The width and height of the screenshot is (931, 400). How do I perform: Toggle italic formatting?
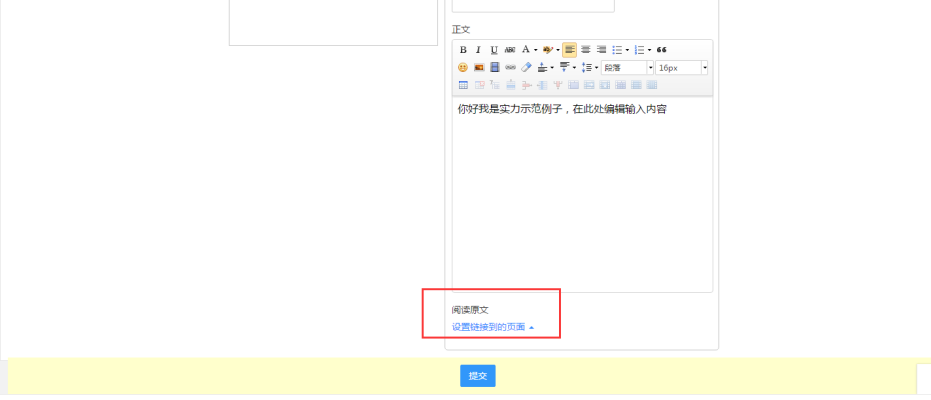pos(478,50)
